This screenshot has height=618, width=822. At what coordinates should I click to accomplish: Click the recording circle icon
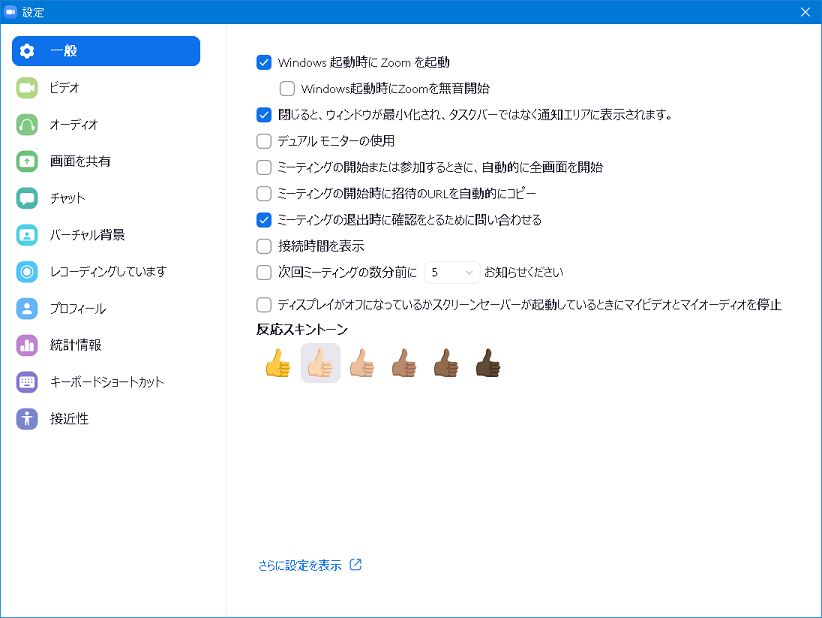pos(27,272)
